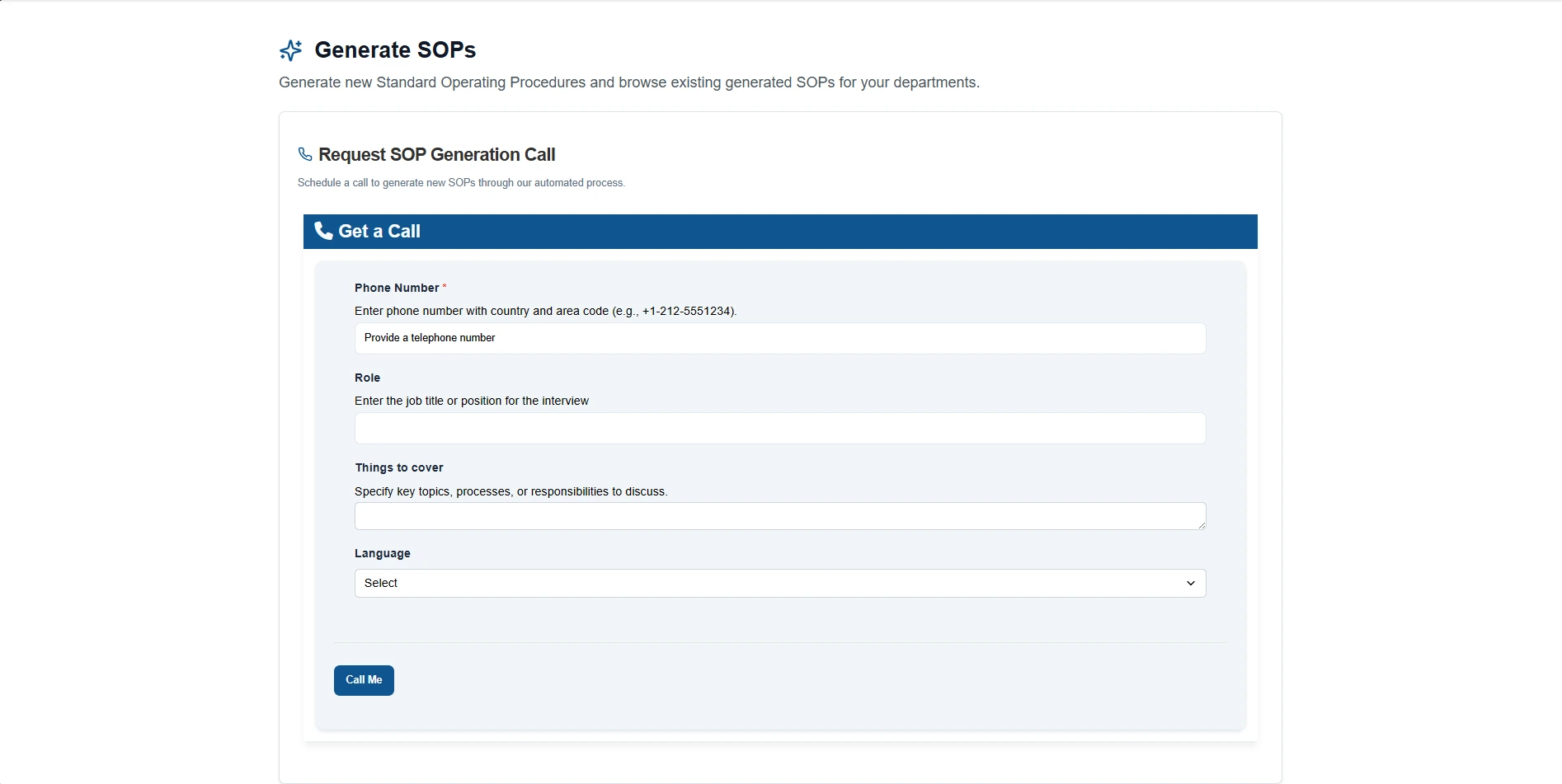1562x784 pixels.
Task: Click the phone number format hint text
Action: (545, 311)
